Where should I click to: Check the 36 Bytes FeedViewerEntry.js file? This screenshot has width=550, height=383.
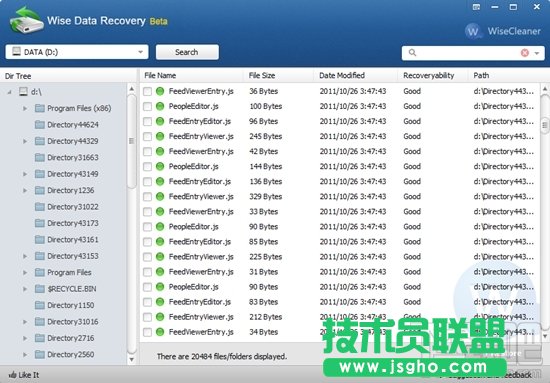tap(147, 92)
